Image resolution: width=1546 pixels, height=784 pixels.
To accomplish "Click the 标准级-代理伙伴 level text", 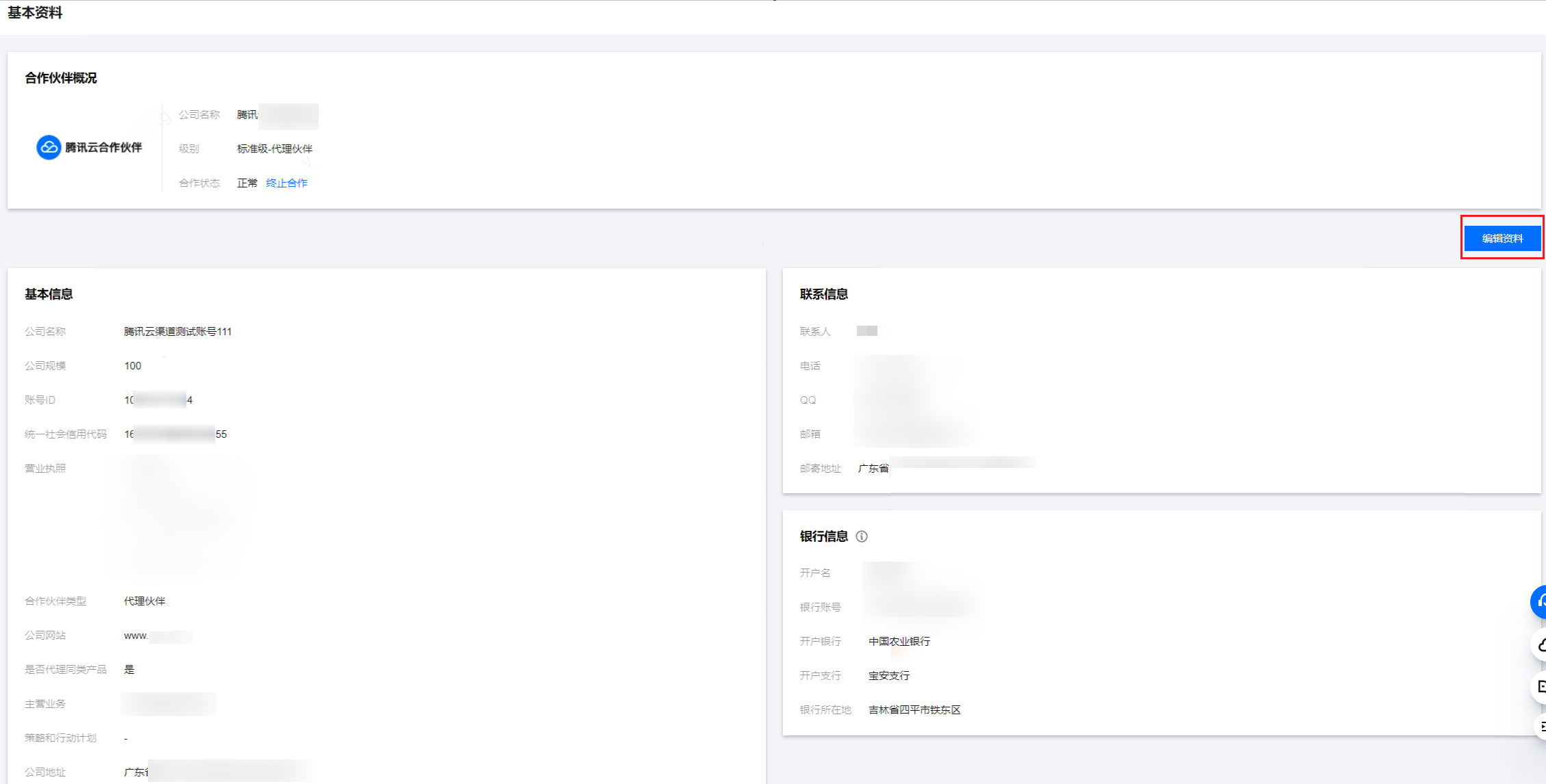I will coord(274,148).
